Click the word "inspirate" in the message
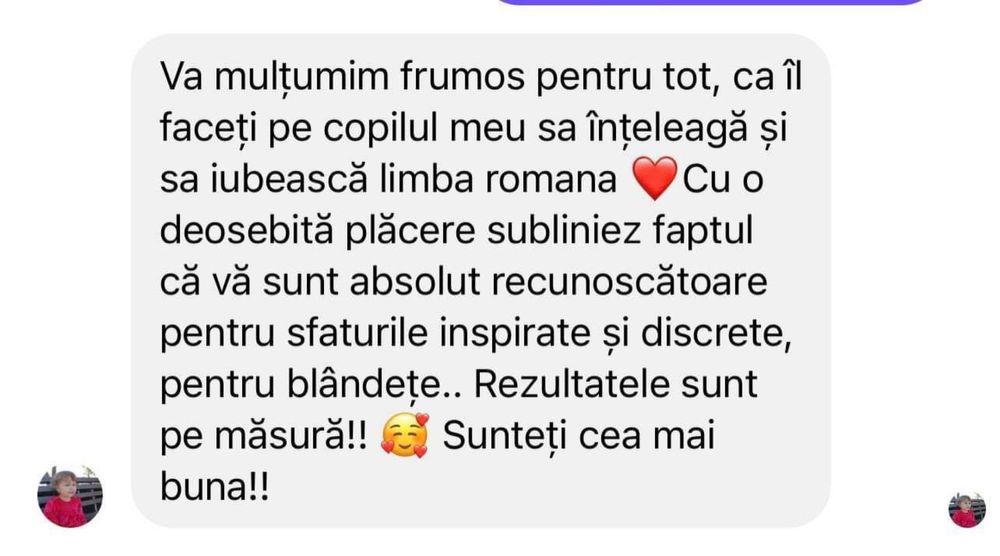Screen dimensions: 1000x556 [x=515, y=335]
